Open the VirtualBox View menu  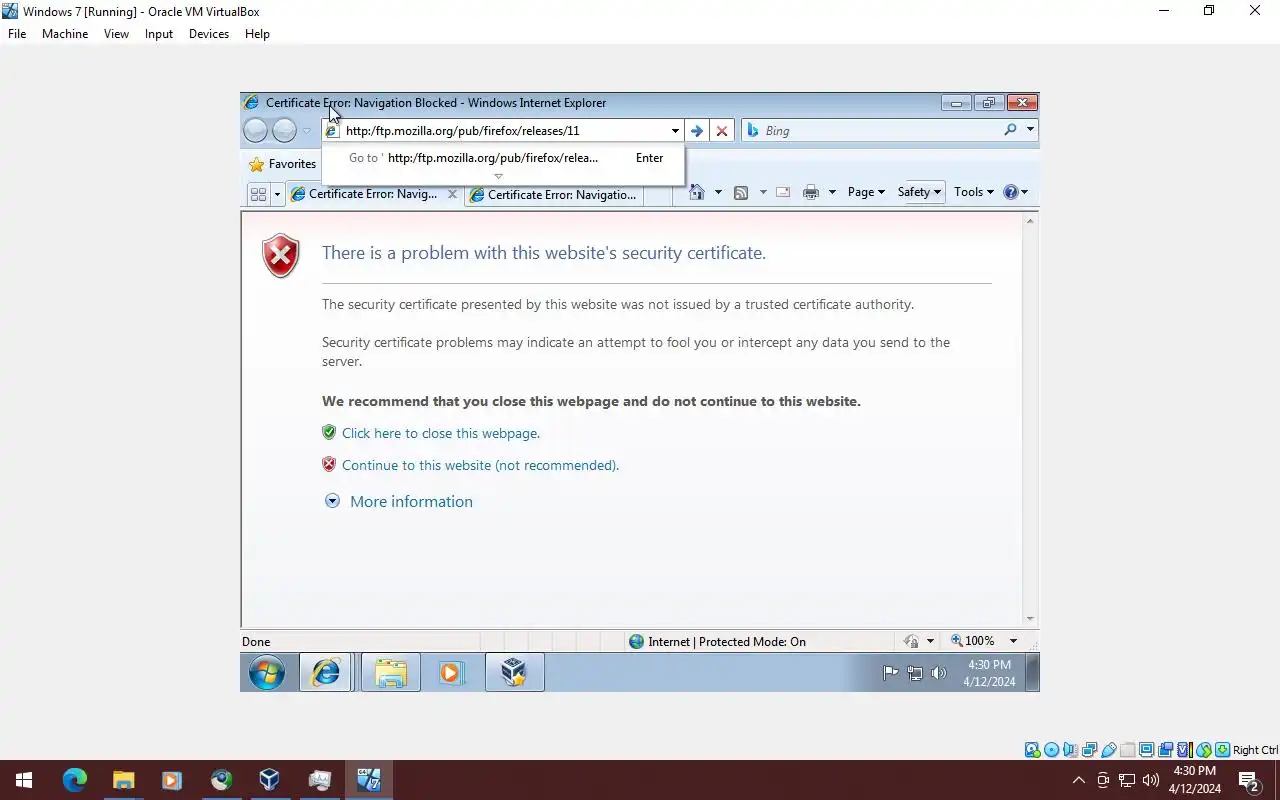pos(116,34)
